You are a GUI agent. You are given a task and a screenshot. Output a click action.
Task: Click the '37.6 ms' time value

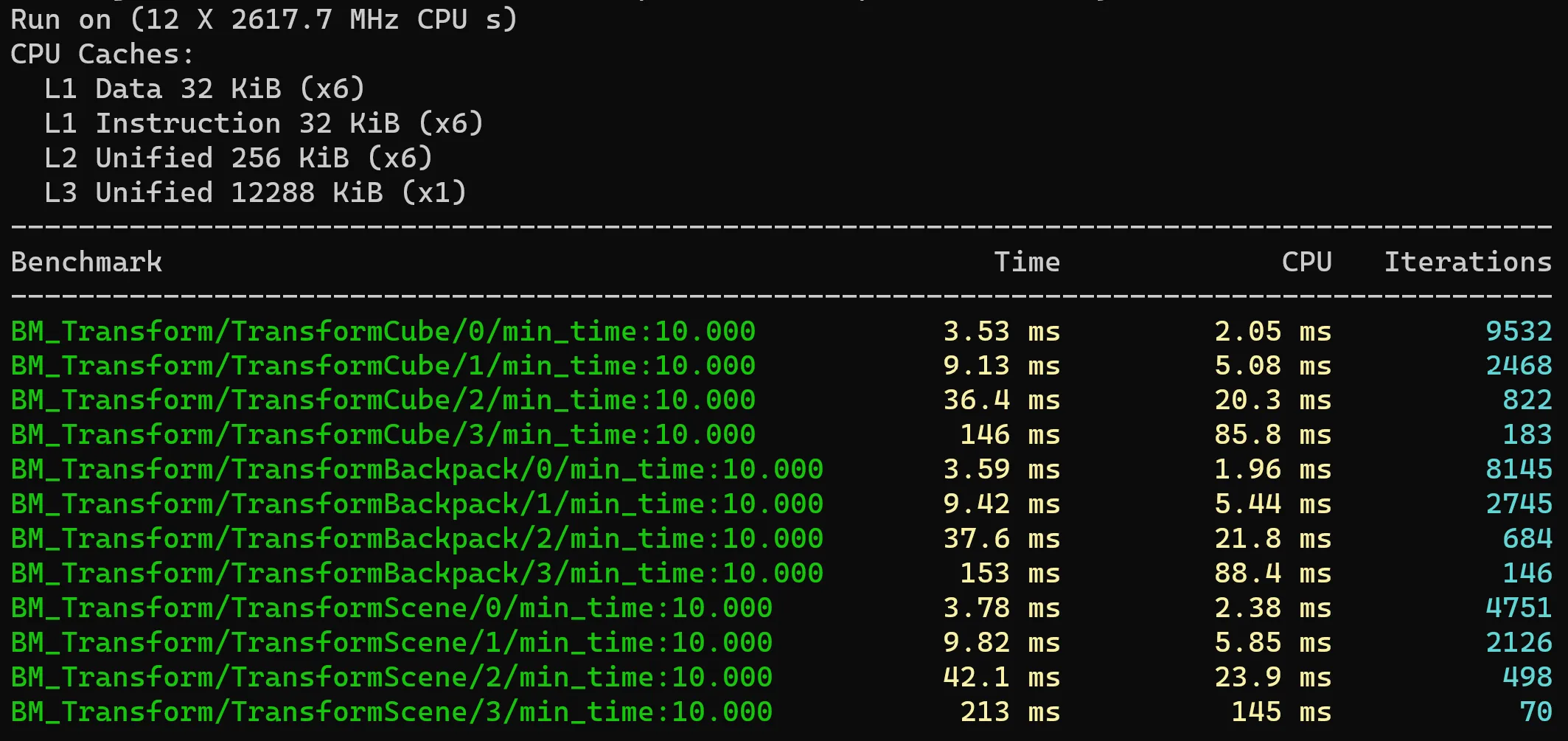pyautogui.click(x=1001, y=539)
